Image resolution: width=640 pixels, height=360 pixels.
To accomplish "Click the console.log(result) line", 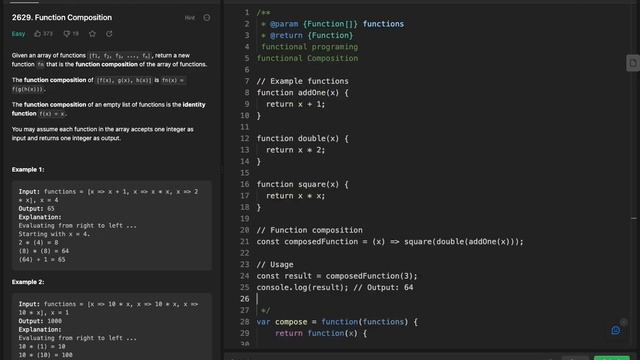I will (x=335, y=287).
